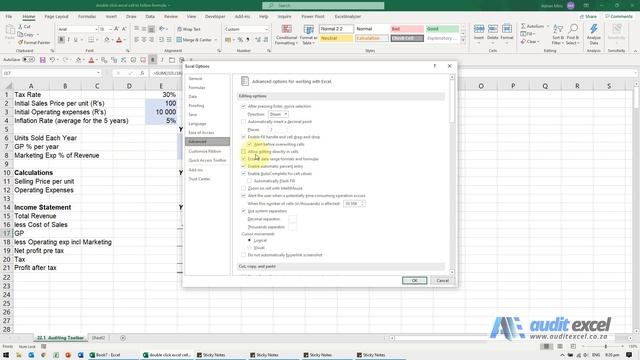The height and width of the screenshot is (360, 640).
Task: Expand the cell styles gallery arrow
Action: [x=463, y=40]
